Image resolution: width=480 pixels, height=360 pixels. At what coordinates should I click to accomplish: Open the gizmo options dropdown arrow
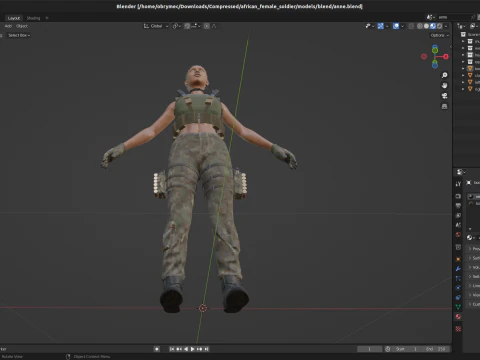[x=387, y=26]
